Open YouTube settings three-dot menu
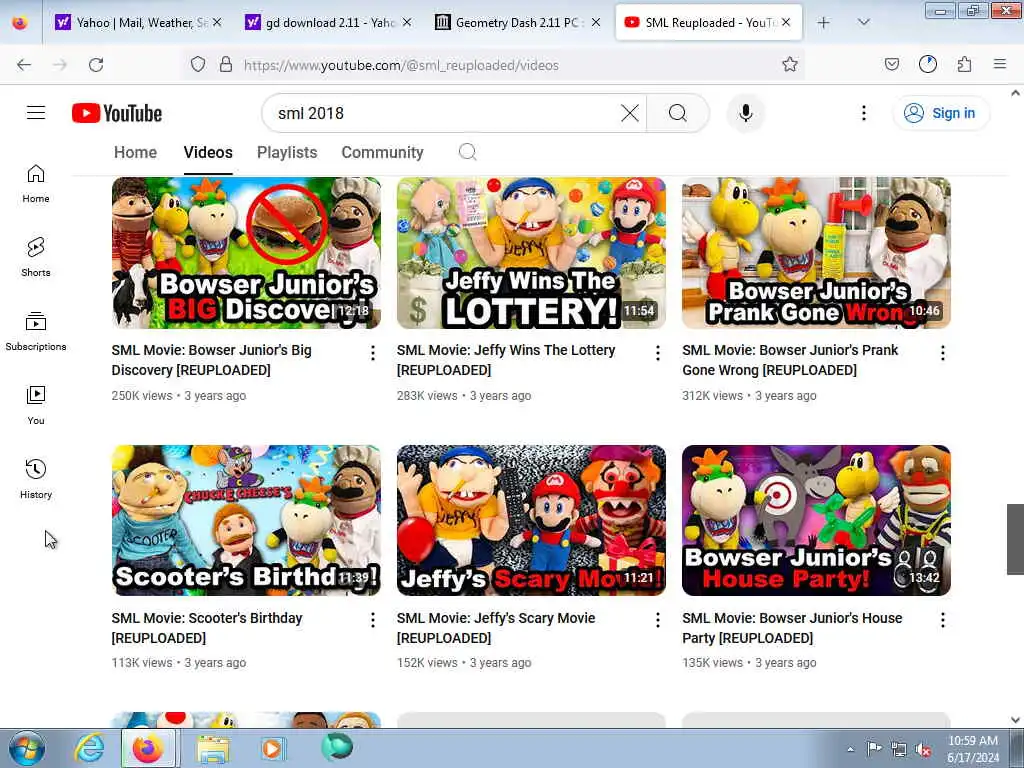Image resolution: width=1024 pixels, height=768 pixels. click(x=863, y=113)
